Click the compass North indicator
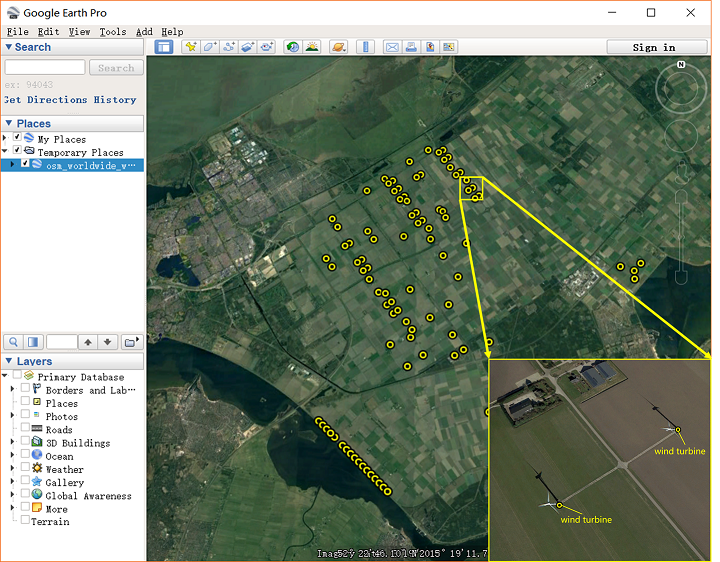 [x=681, y=65]
